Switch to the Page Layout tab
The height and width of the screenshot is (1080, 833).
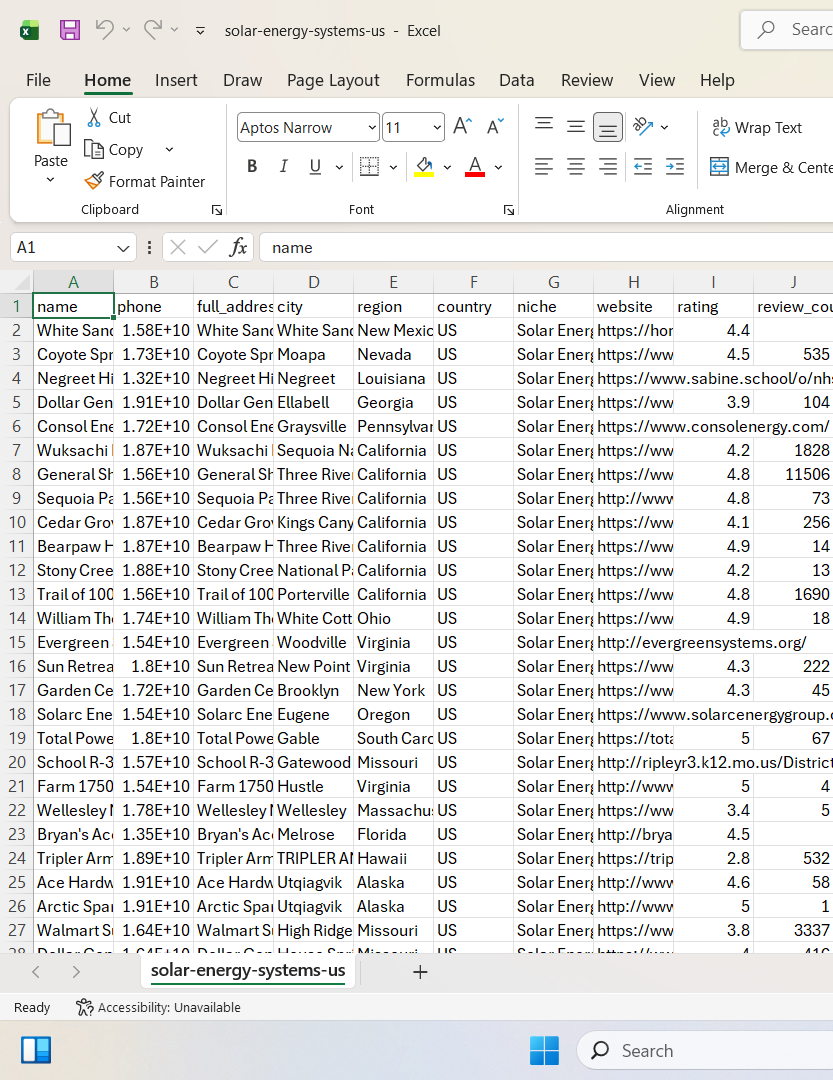333,80
